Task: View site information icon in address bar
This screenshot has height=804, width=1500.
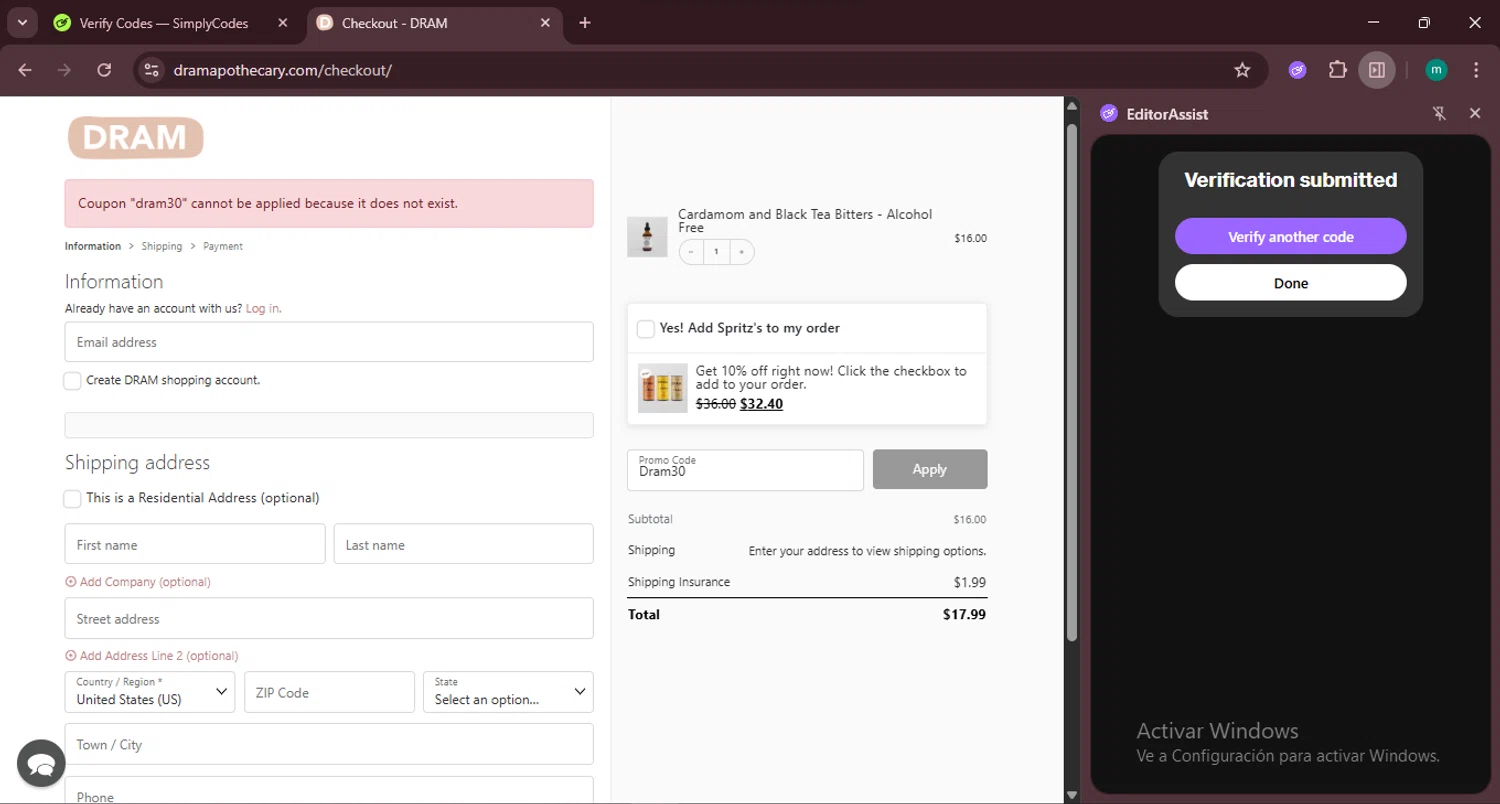Action: (x=151, y=70)
